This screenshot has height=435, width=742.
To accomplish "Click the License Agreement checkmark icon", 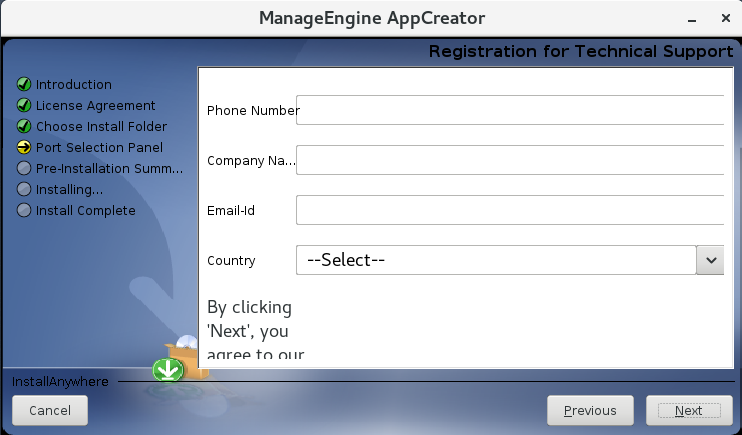I will 24,106.
